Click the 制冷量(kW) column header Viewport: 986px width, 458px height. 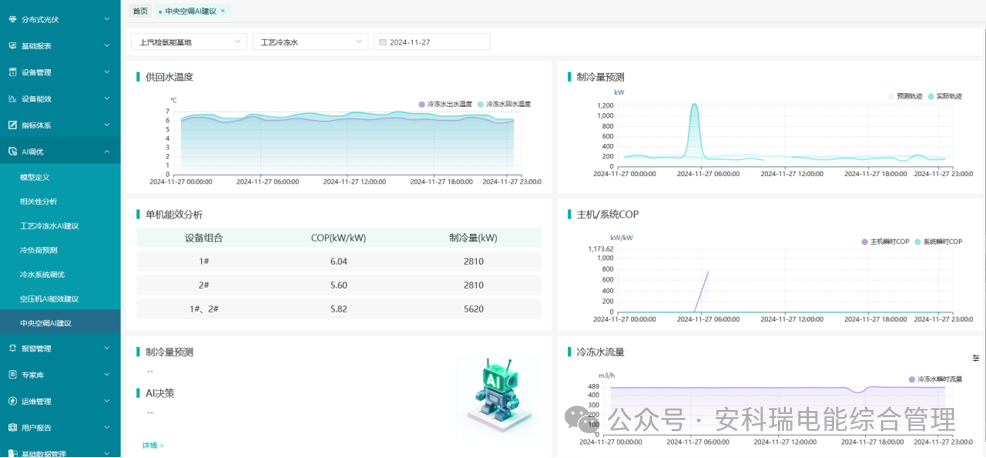[473, 238]
